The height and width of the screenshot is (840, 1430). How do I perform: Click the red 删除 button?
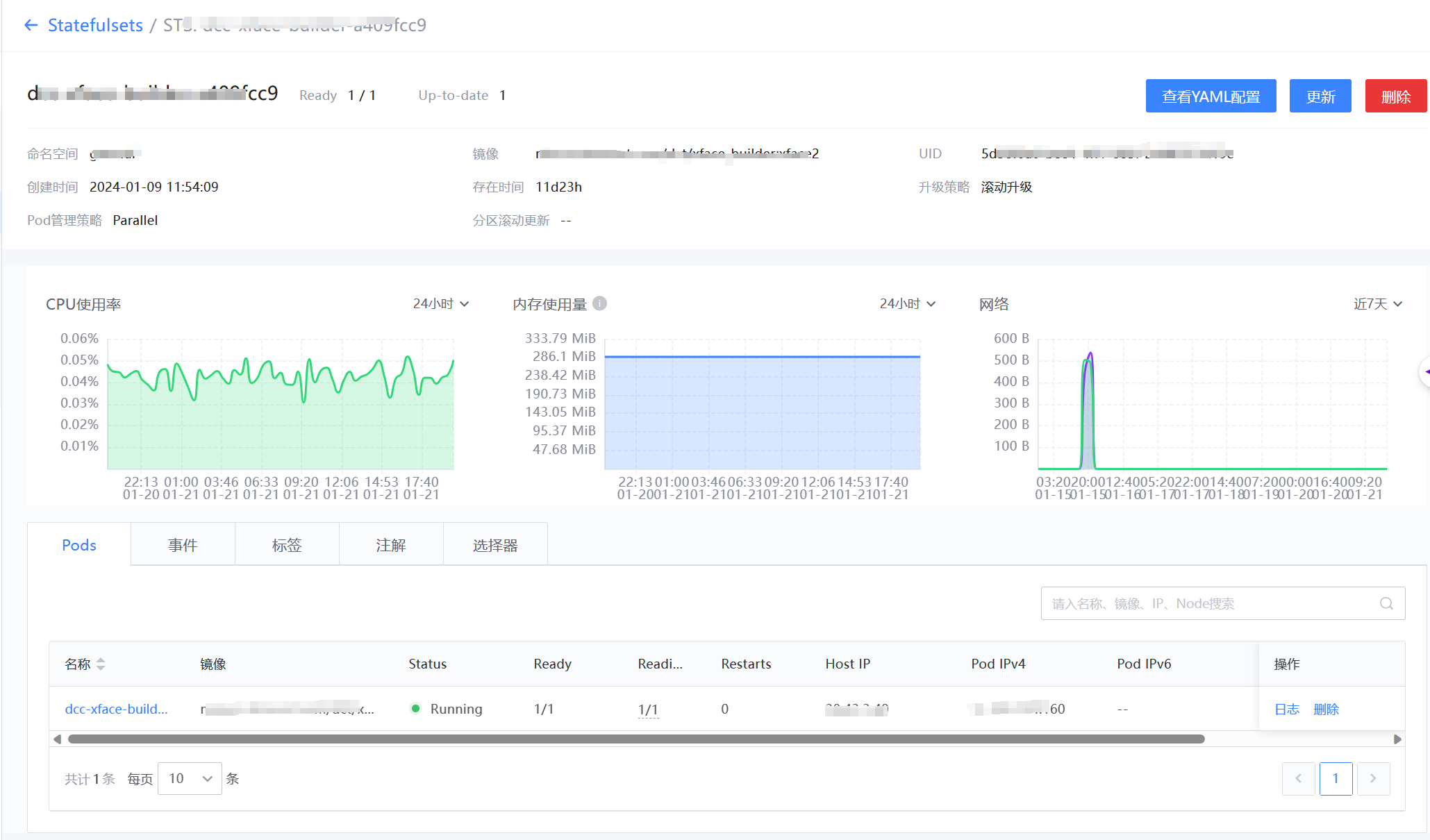tap(1395, 96)
